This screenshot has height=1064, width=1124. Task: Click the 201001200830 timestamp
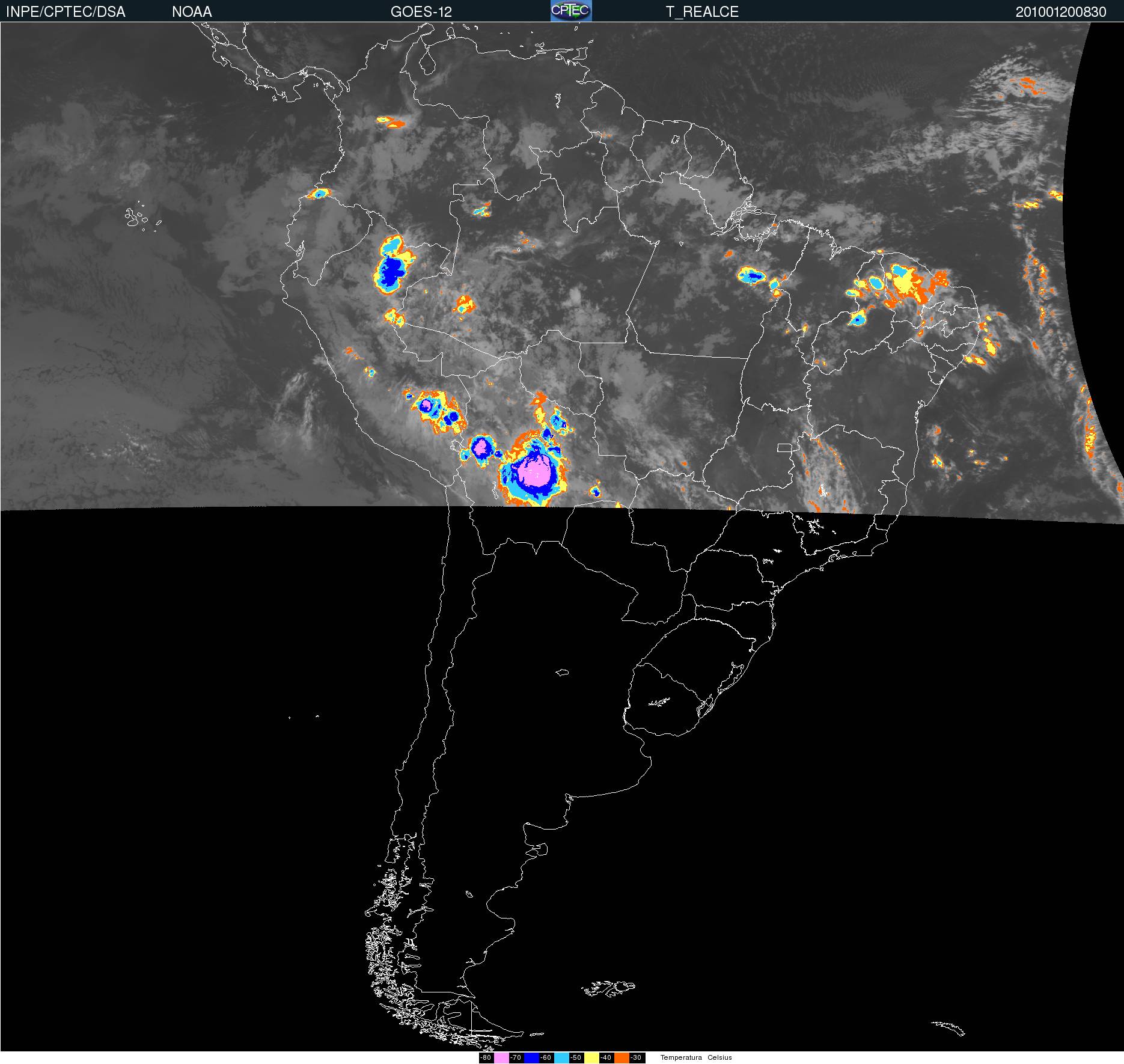click(1061, 12)
